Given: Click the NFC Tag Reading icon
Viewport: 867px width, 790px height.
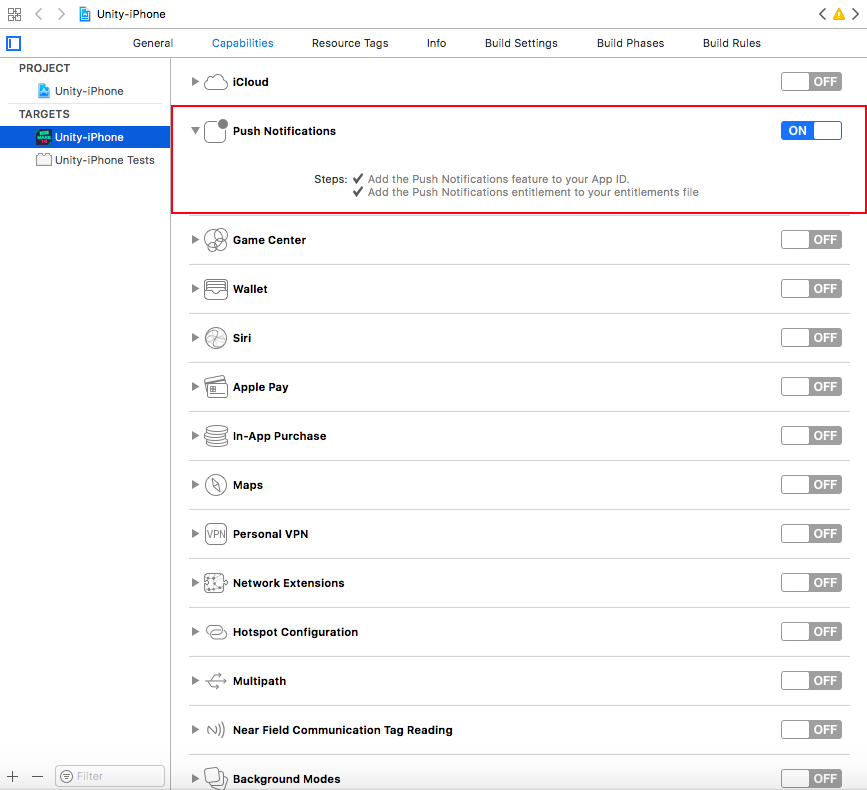Looking at the screenshot, I should click(x=216, y=730).
